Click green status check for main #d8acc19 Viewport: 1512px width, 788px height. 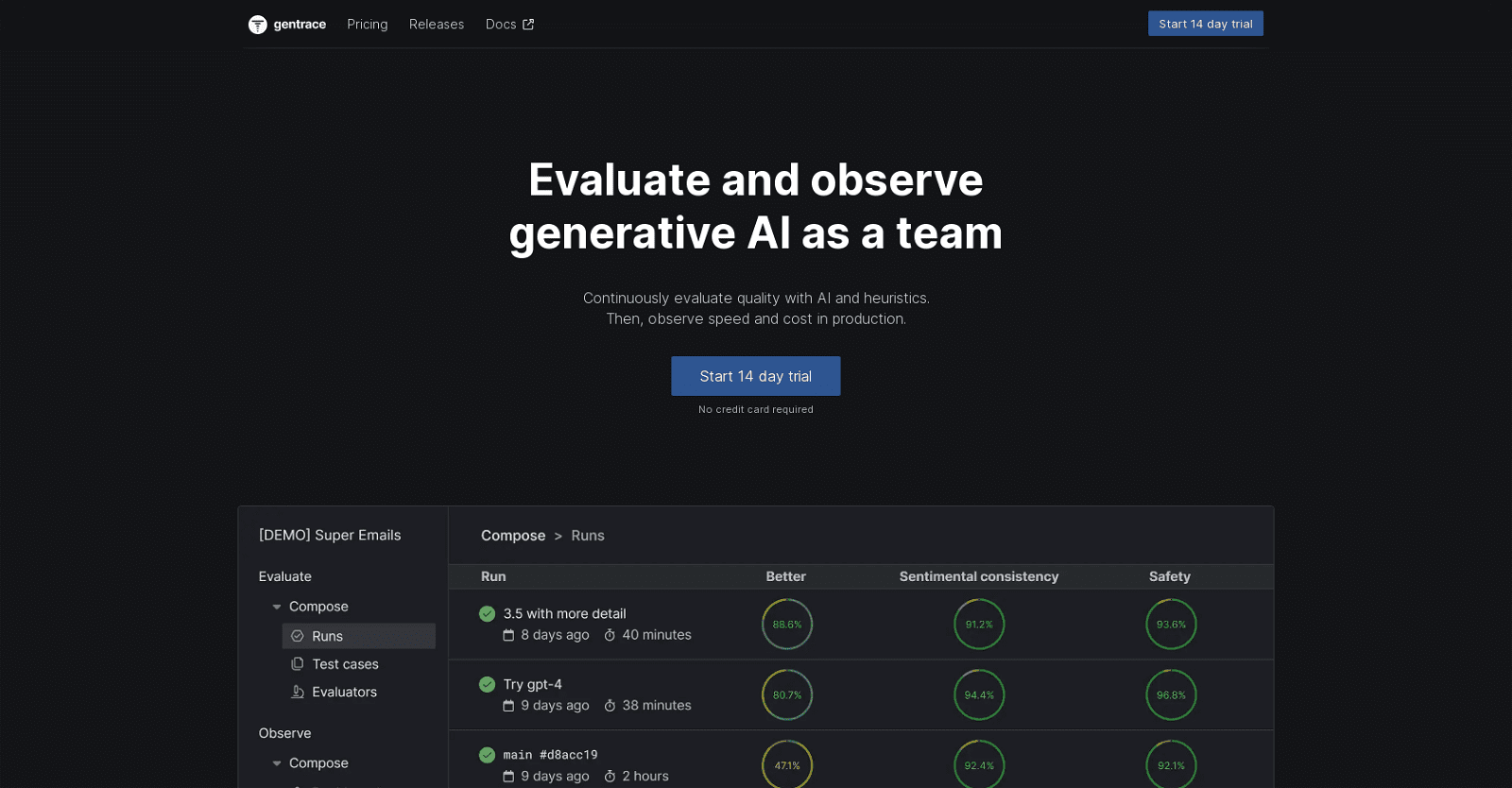point(487,755)
